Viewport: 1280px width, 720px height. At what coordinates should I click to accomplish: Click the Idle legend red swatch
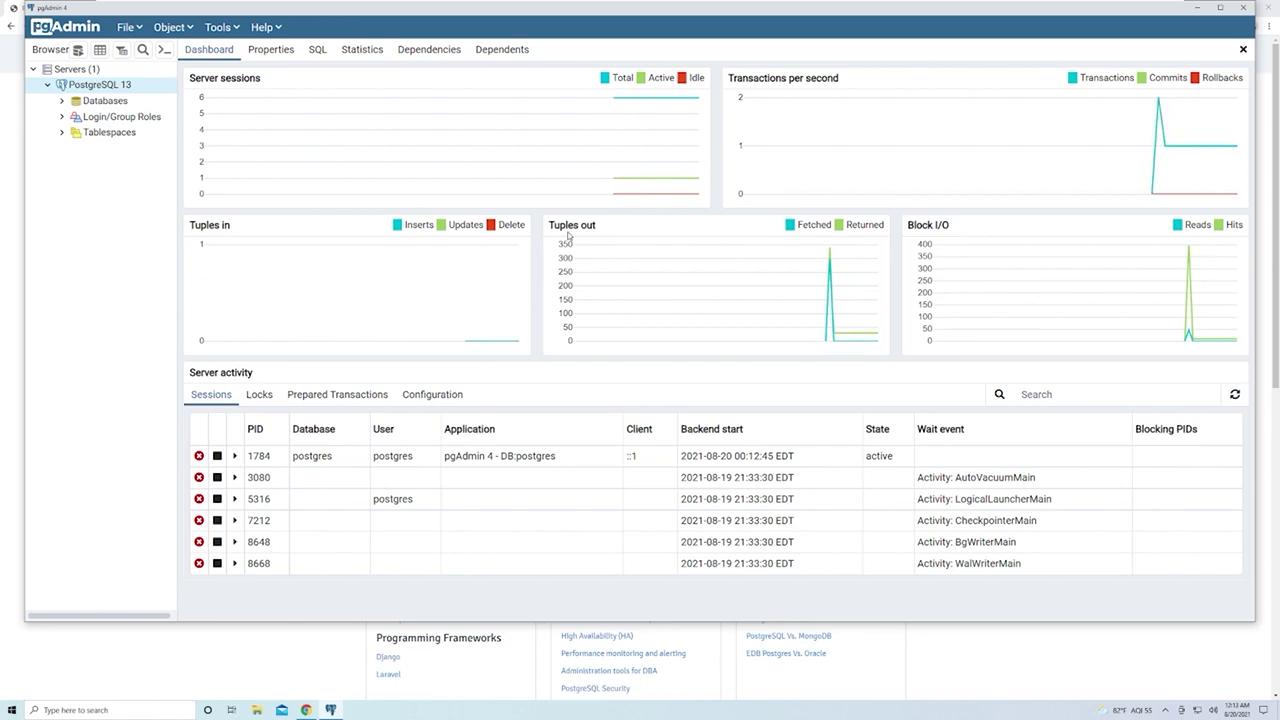[682, 78]
